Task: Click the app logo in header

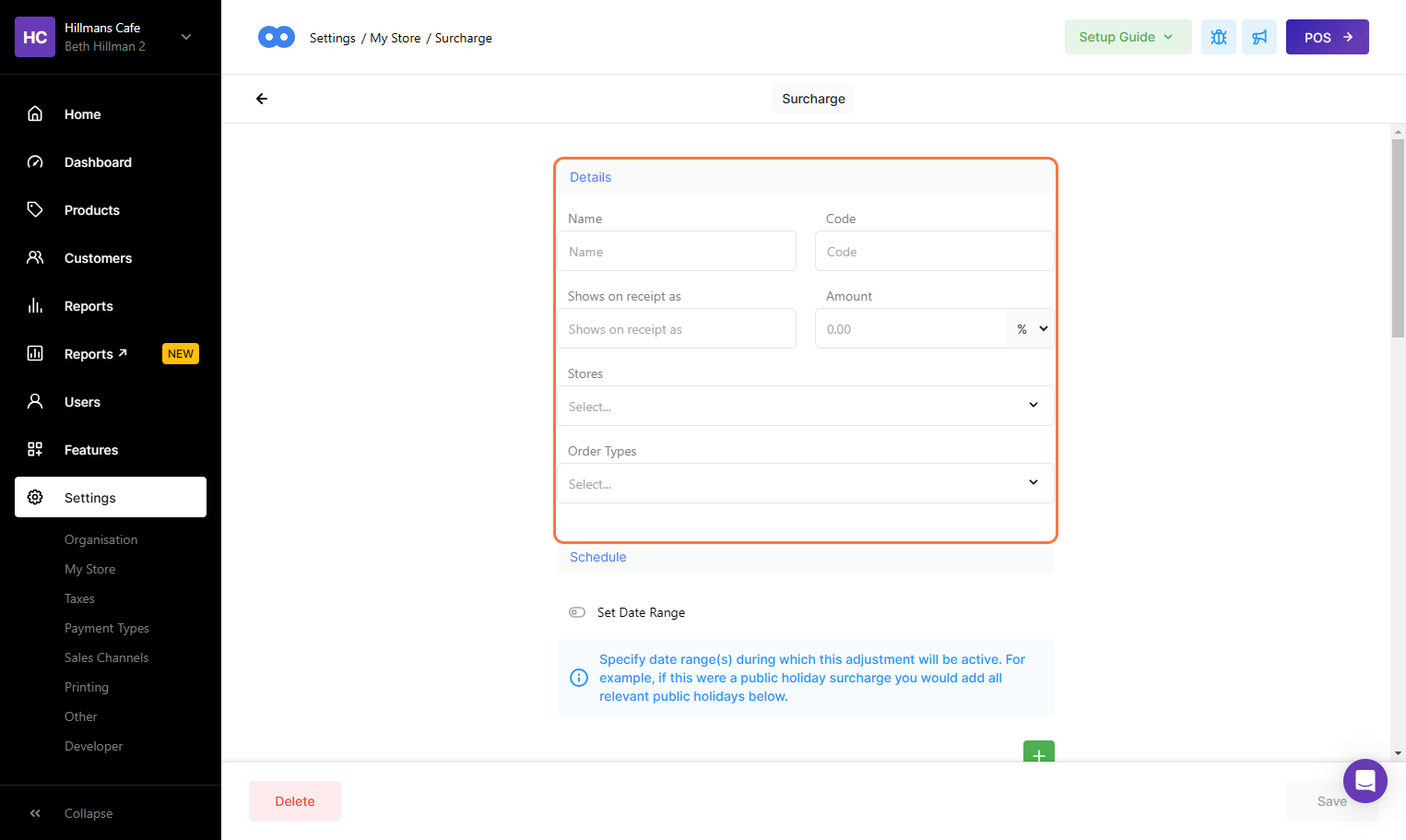Action: coord(277,37)
